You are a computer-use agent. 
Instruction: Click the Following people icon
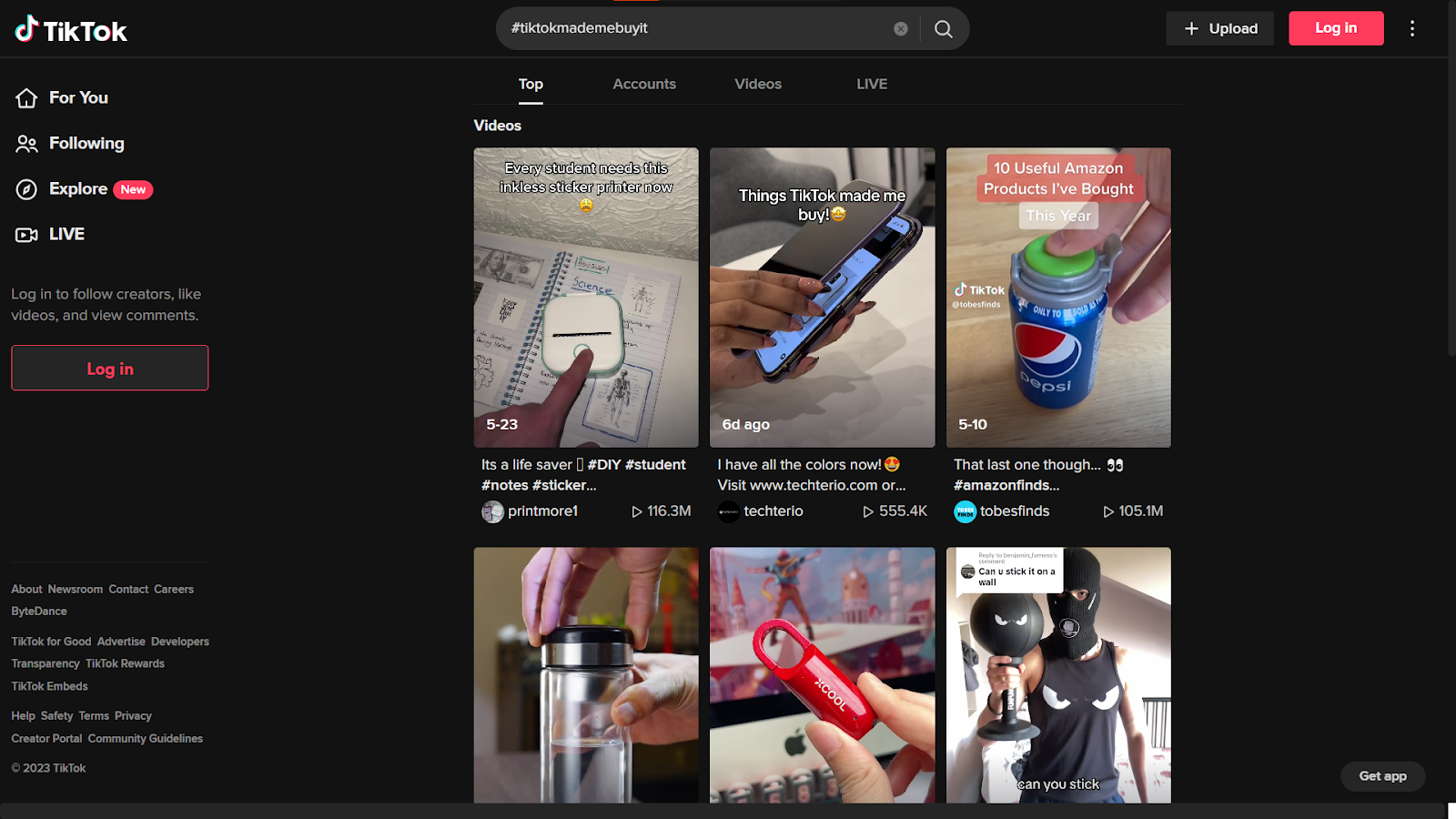26,144
